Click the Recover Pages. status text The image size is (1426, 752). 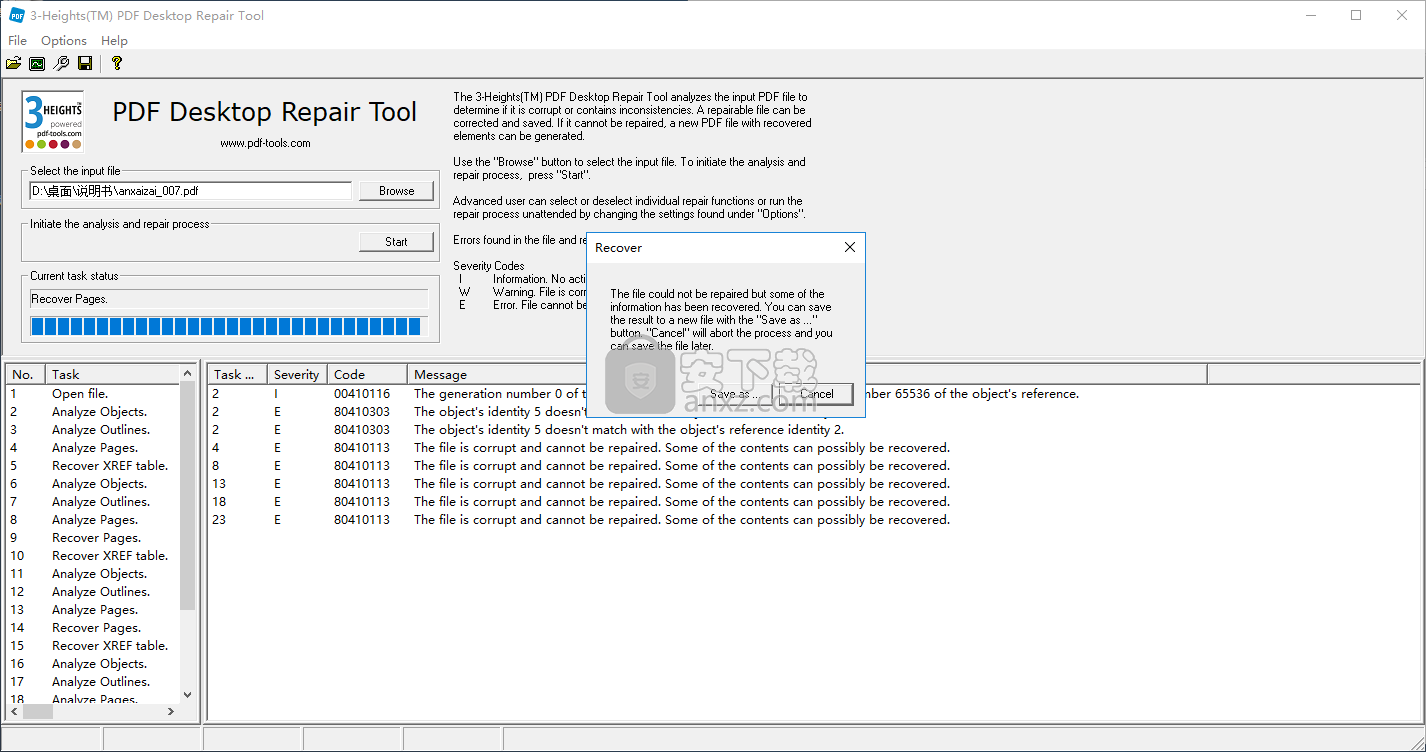click(x=69, y=299)
